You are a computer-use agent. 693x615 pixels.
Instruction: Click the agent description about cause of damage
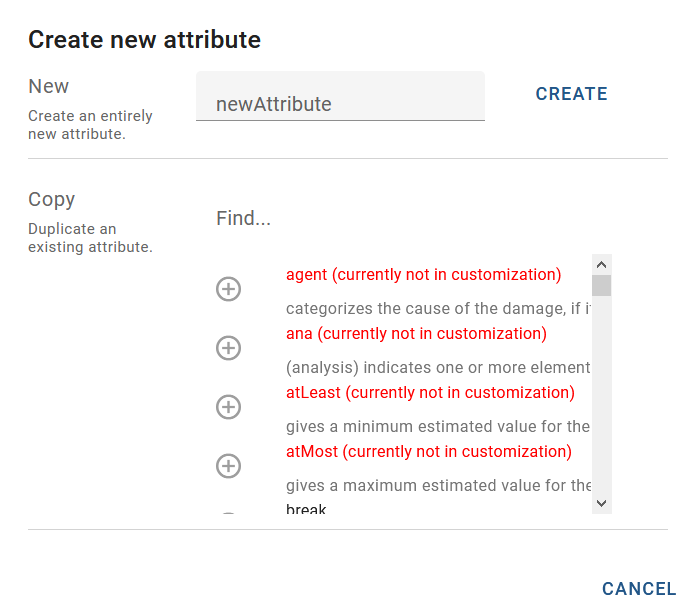point(438,308)
